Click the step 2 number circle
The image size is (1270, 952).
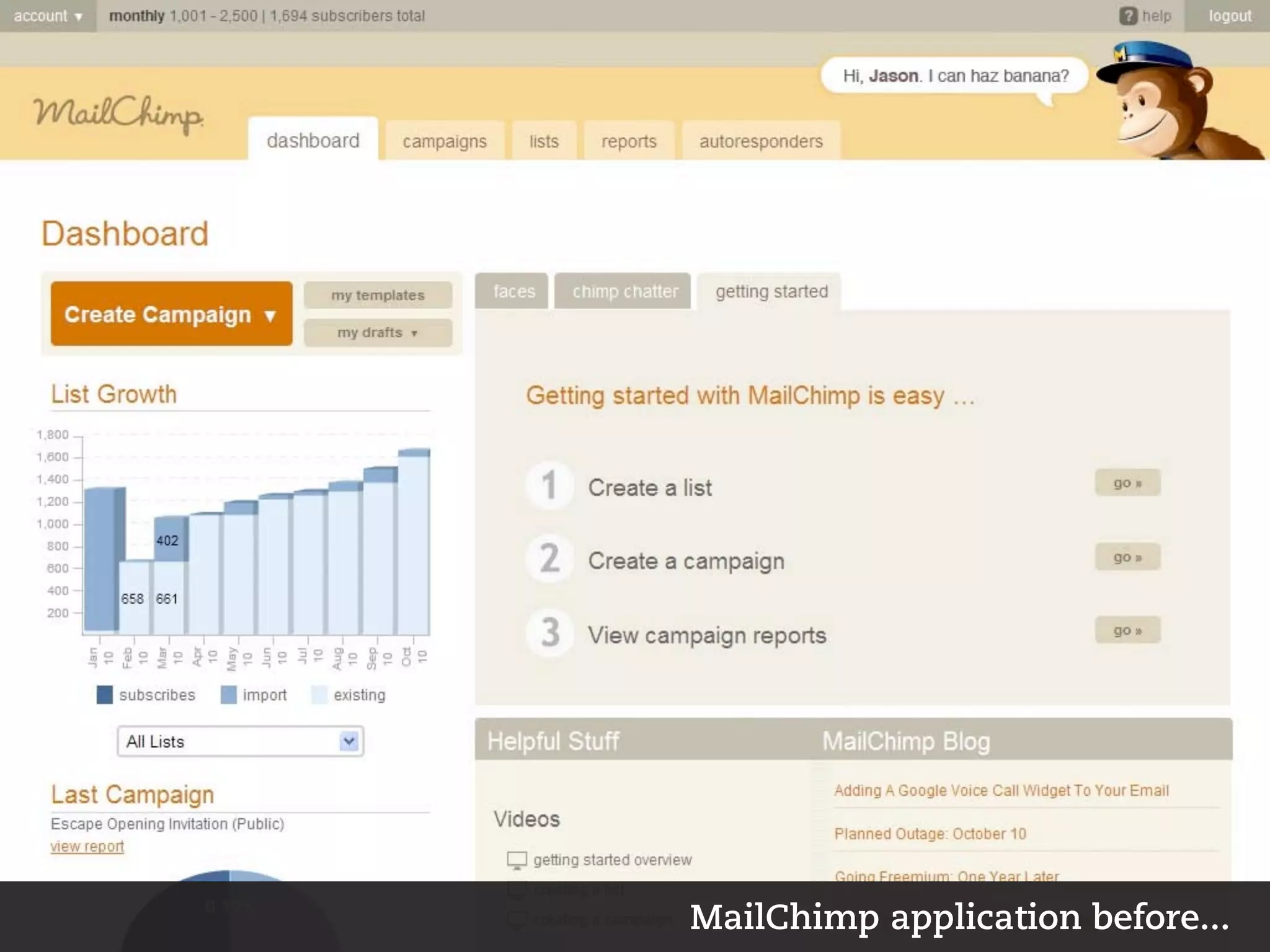pos(549,558)
